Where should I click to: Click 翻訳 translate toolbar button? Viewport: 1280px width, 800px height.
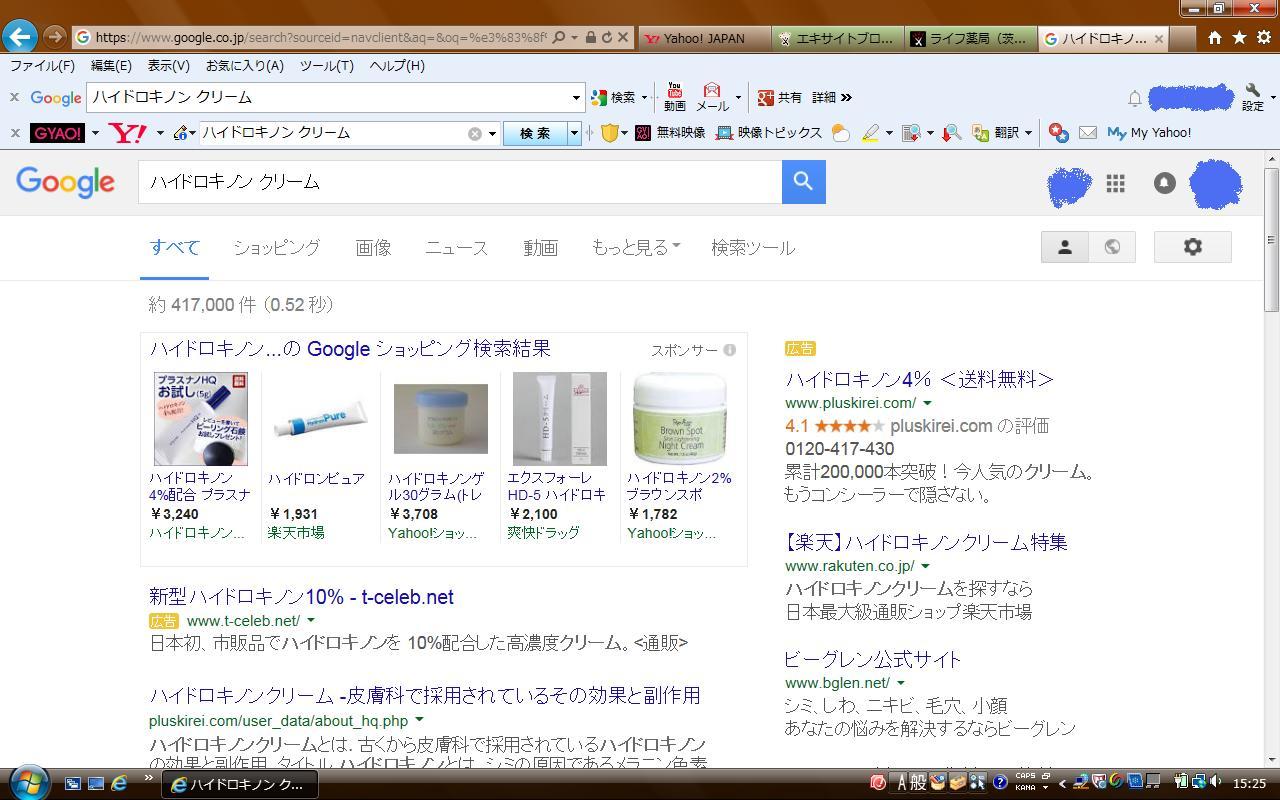click(996, 132)
